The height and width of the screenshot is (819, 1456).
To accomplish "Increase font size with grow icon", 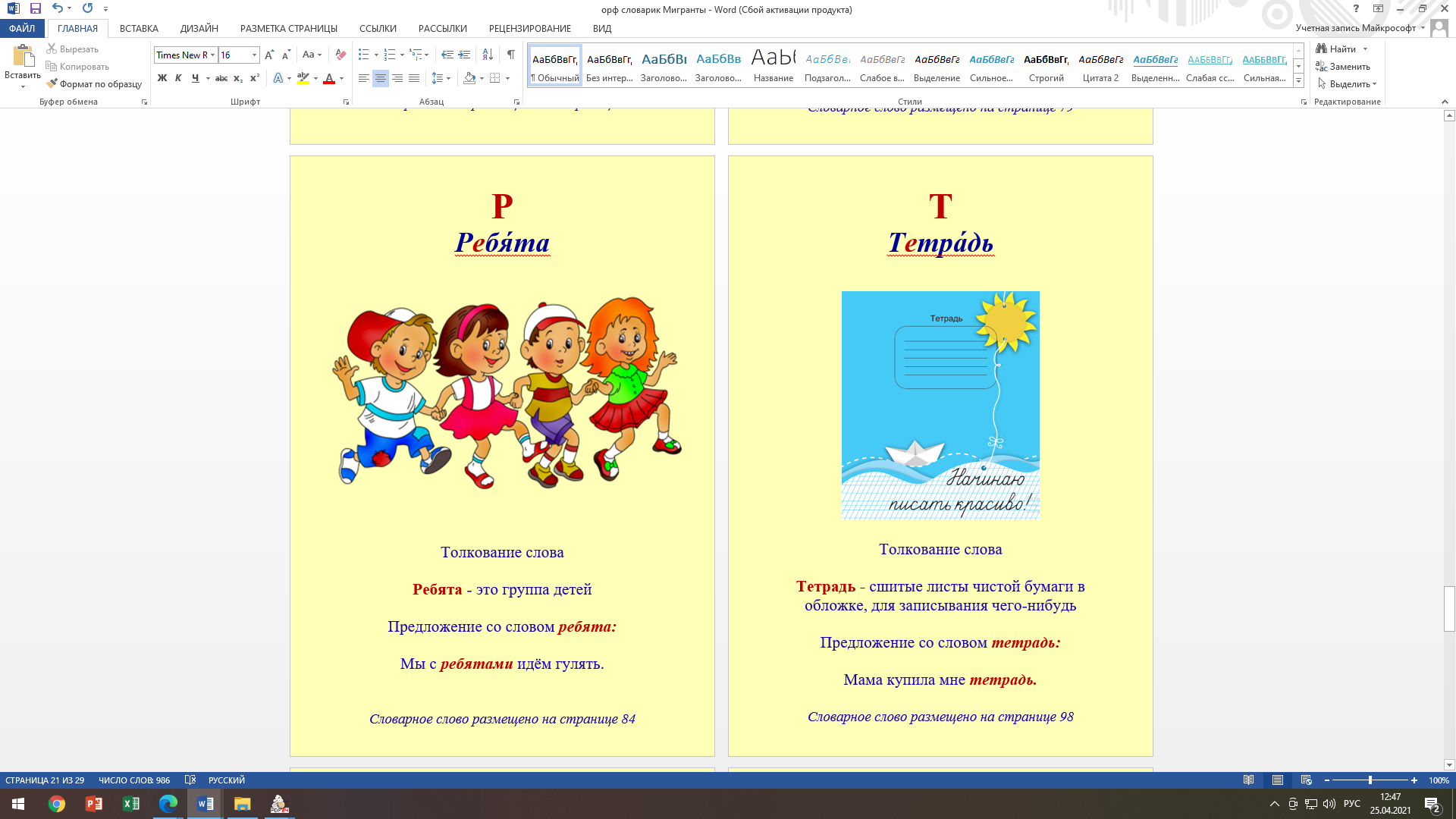I will point(269,55).
